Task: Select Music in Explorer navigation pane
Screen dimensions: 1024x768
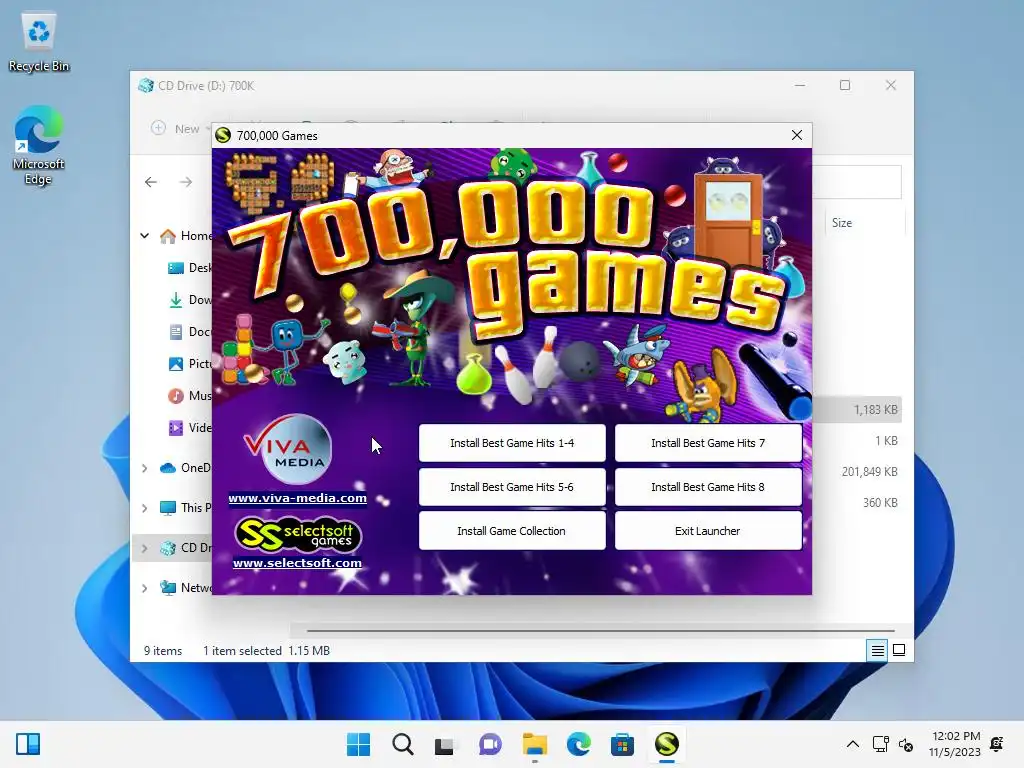Action: coord(189,396)
